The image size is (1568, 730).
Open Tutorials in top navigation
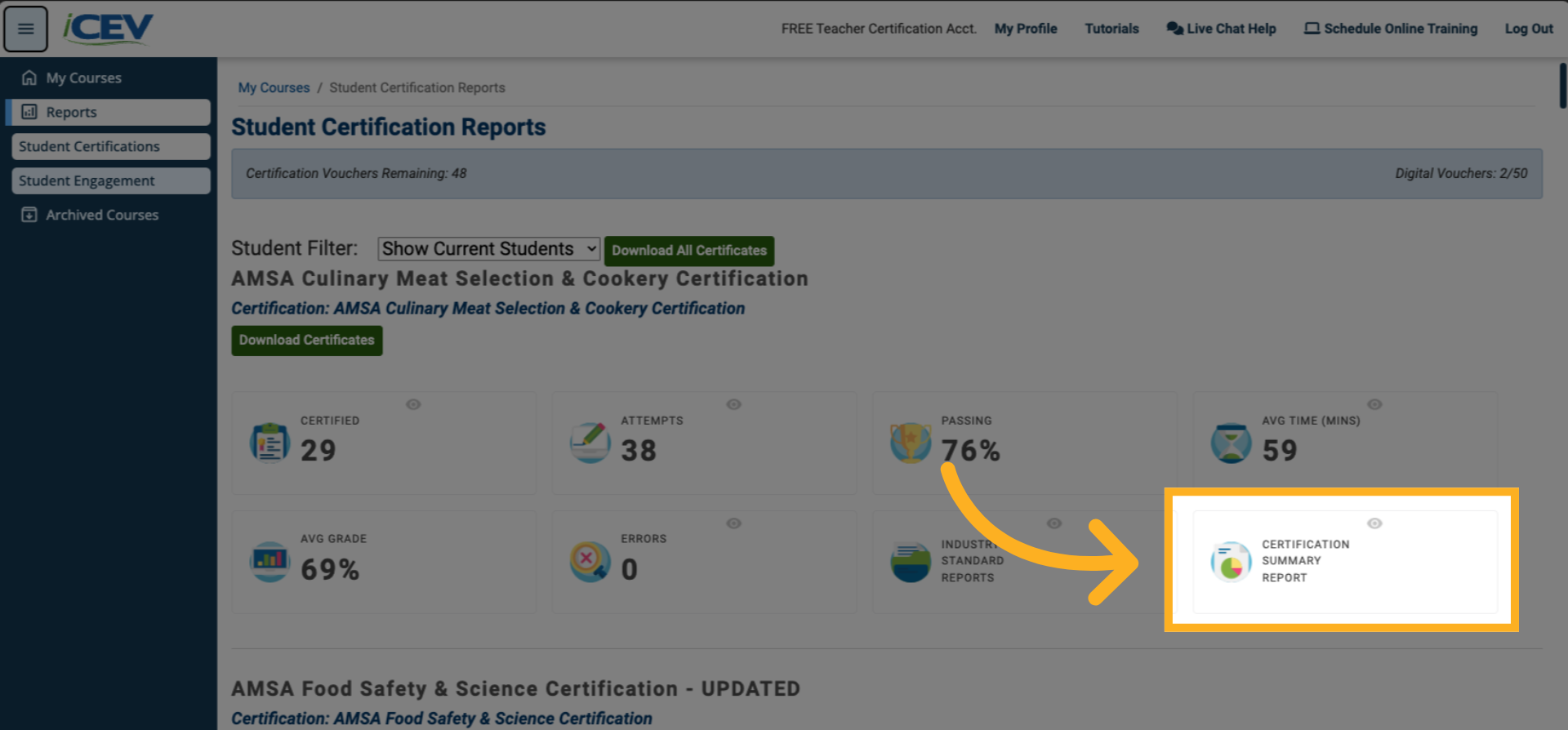[1111, 29]
